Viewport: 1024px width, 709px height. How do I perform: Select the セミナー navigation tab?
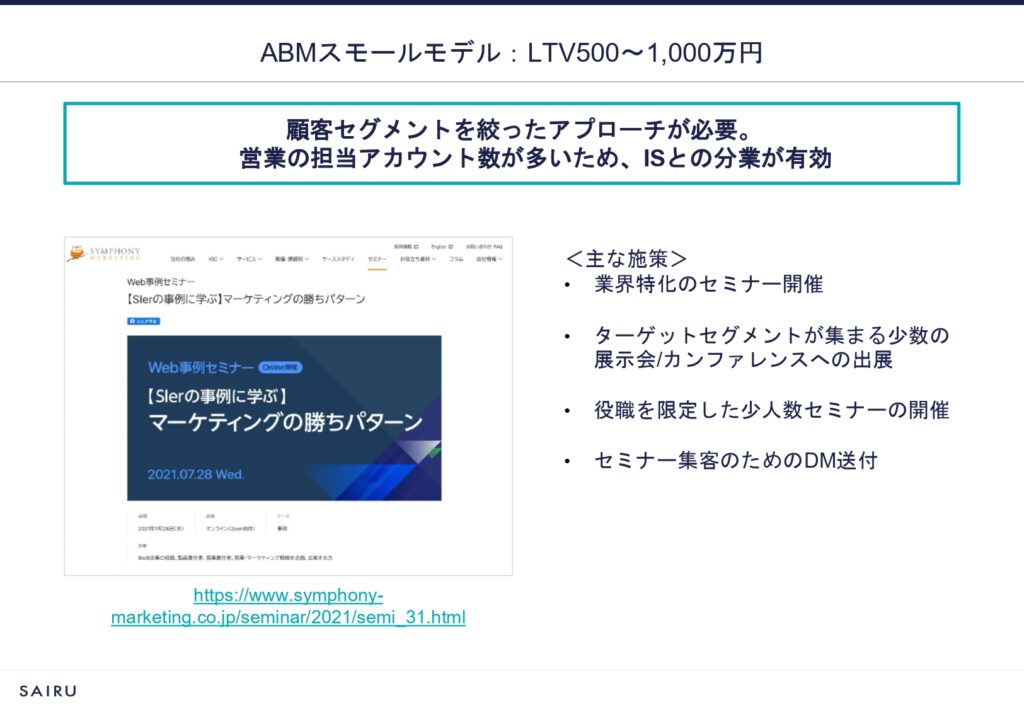tap(377, 259)
